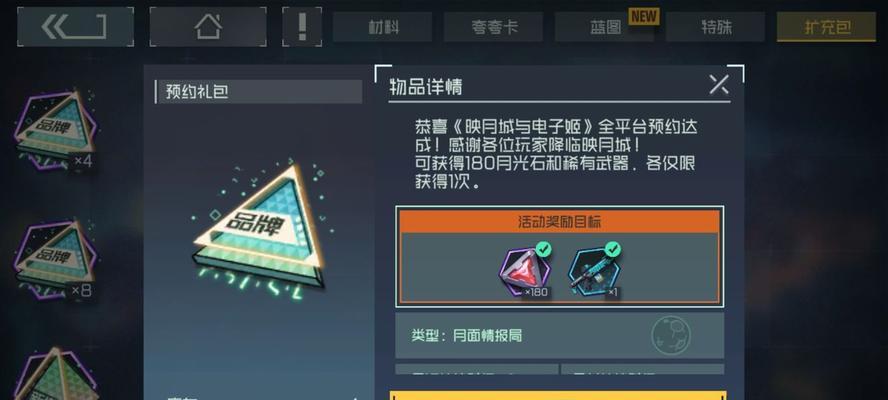The image size is (888, 400).
Task: Click the yellow button below item details
Action: [558, 395]
